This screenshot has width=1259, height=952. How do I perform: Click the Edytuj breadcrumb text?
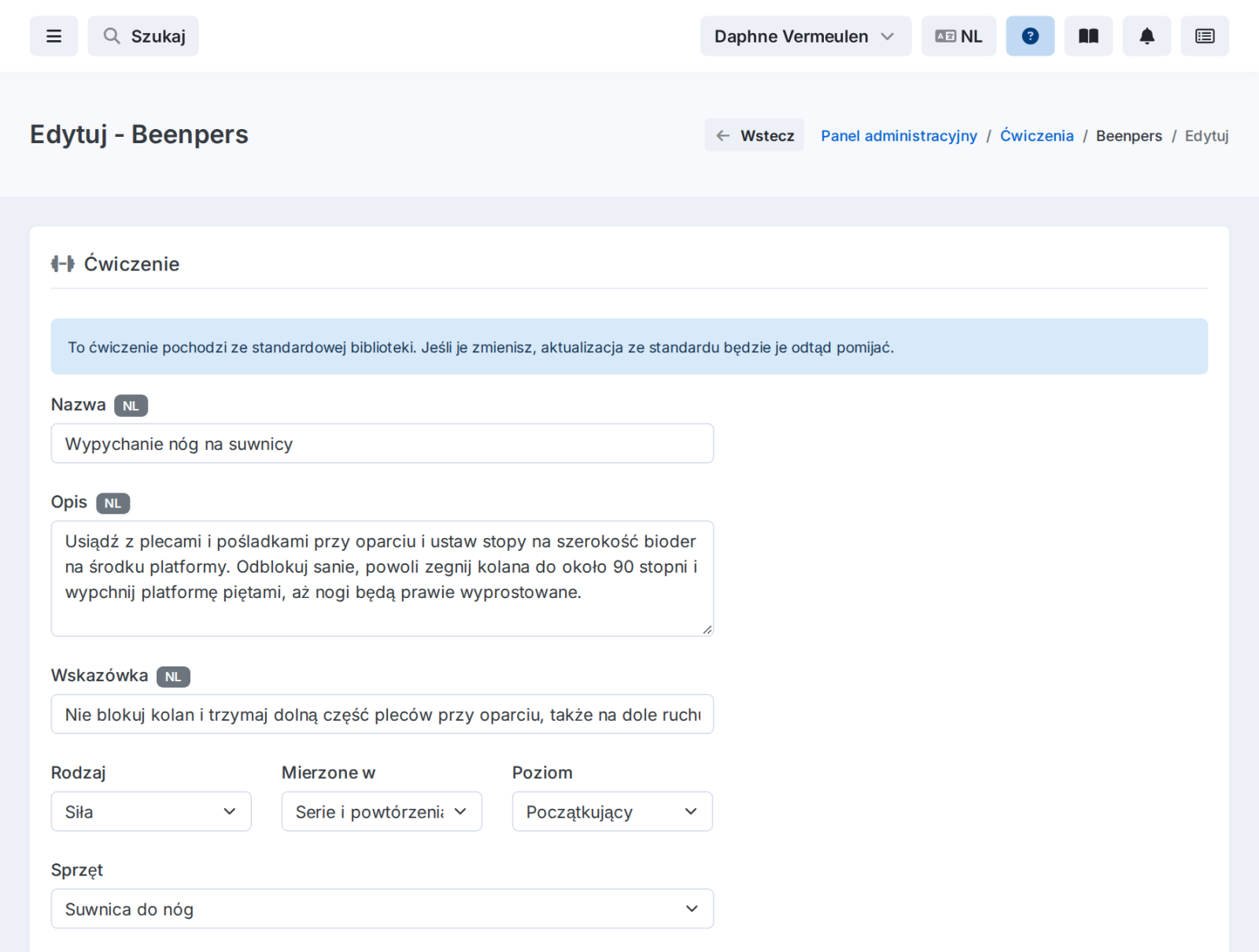pos(1206,135)
